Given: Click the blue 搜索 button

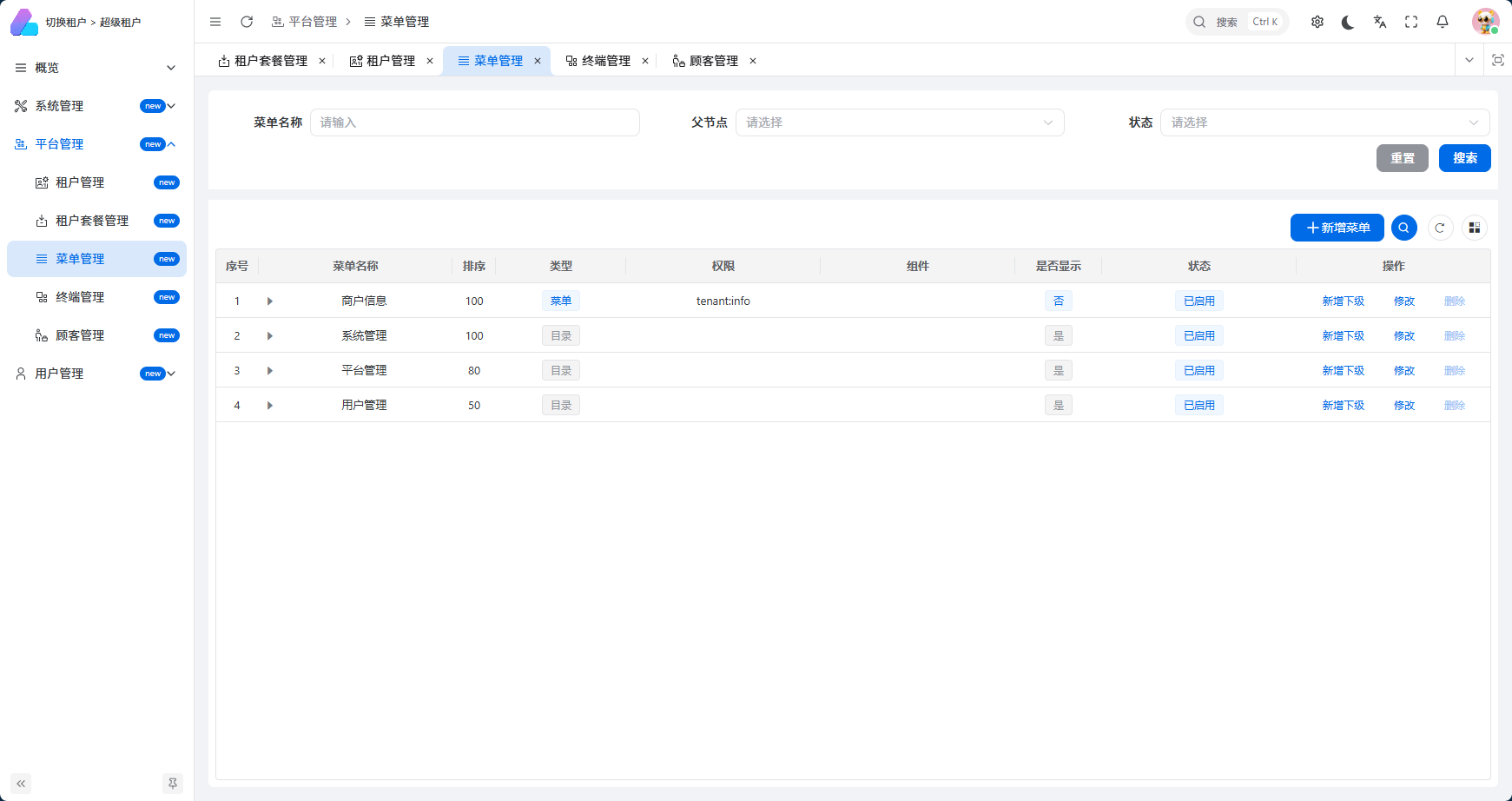Looking at the screenshot, I should coord(1465,158).
